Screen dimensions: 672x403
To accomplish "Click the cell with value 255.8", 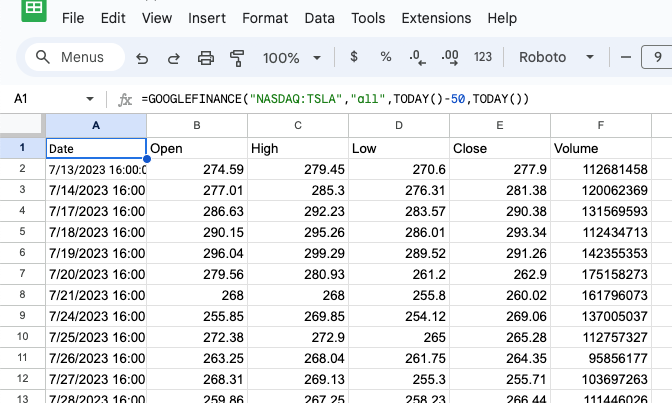I will pyautogui.click(x=399, y=295).
